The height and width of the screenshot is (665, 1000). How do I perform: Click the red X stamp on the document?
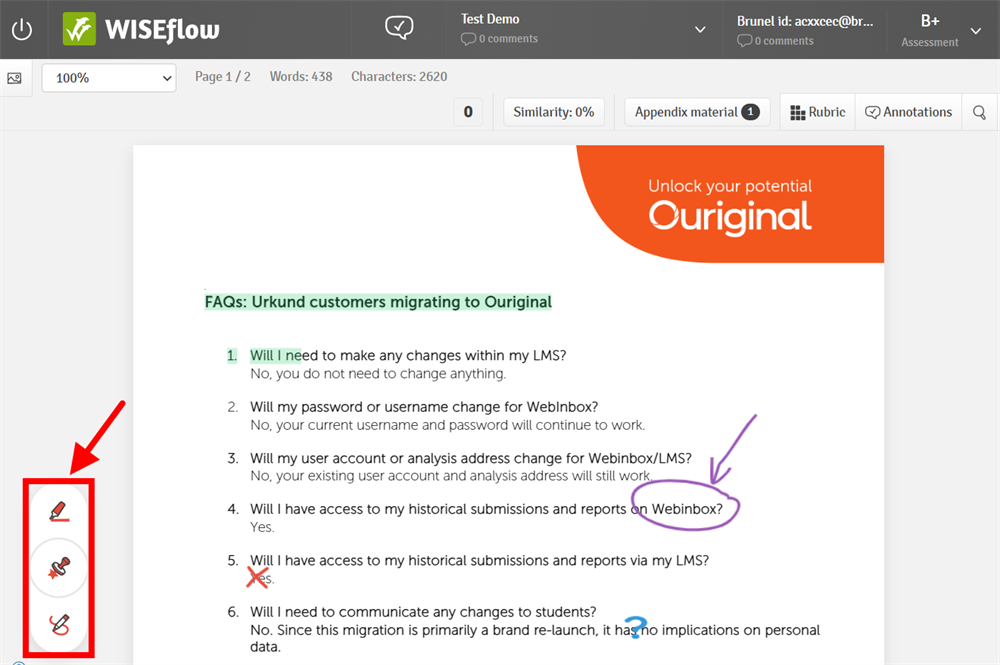(x=257, y=577)
